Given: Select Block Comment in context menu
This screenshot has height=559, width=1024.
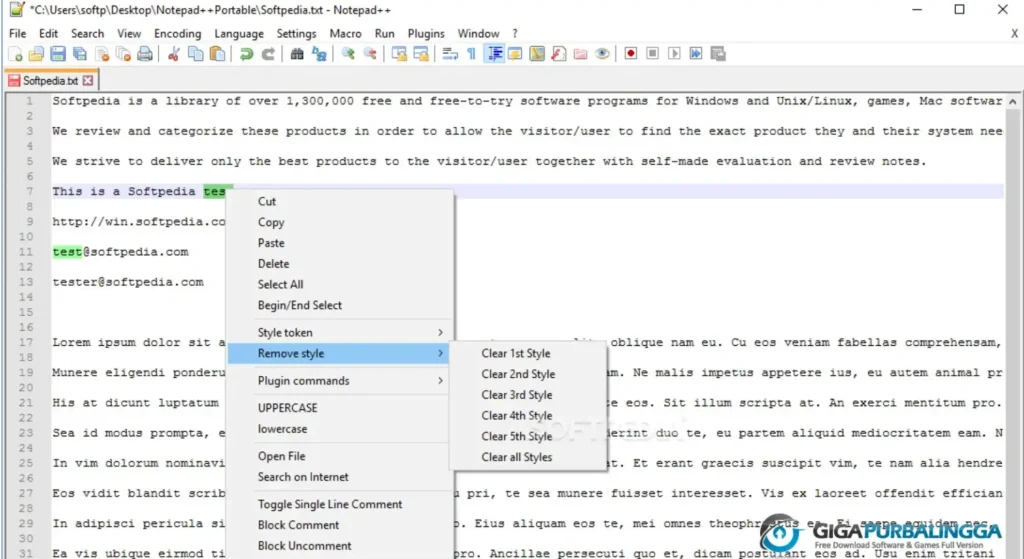Looking at the screenshot, I should coord(298,525).
